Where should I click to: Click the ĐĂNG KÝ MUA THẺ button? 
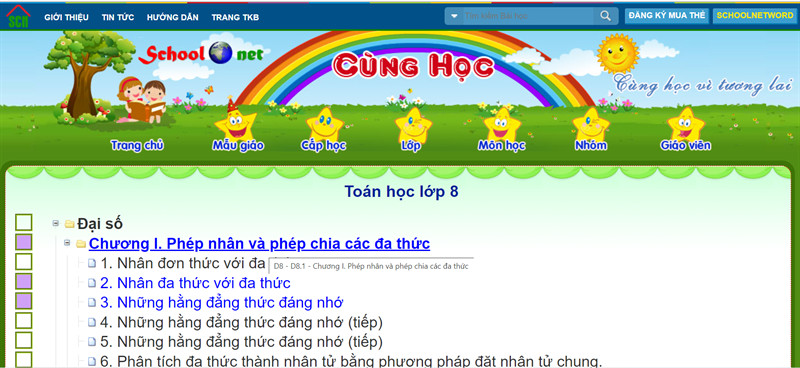click(666, 16)
